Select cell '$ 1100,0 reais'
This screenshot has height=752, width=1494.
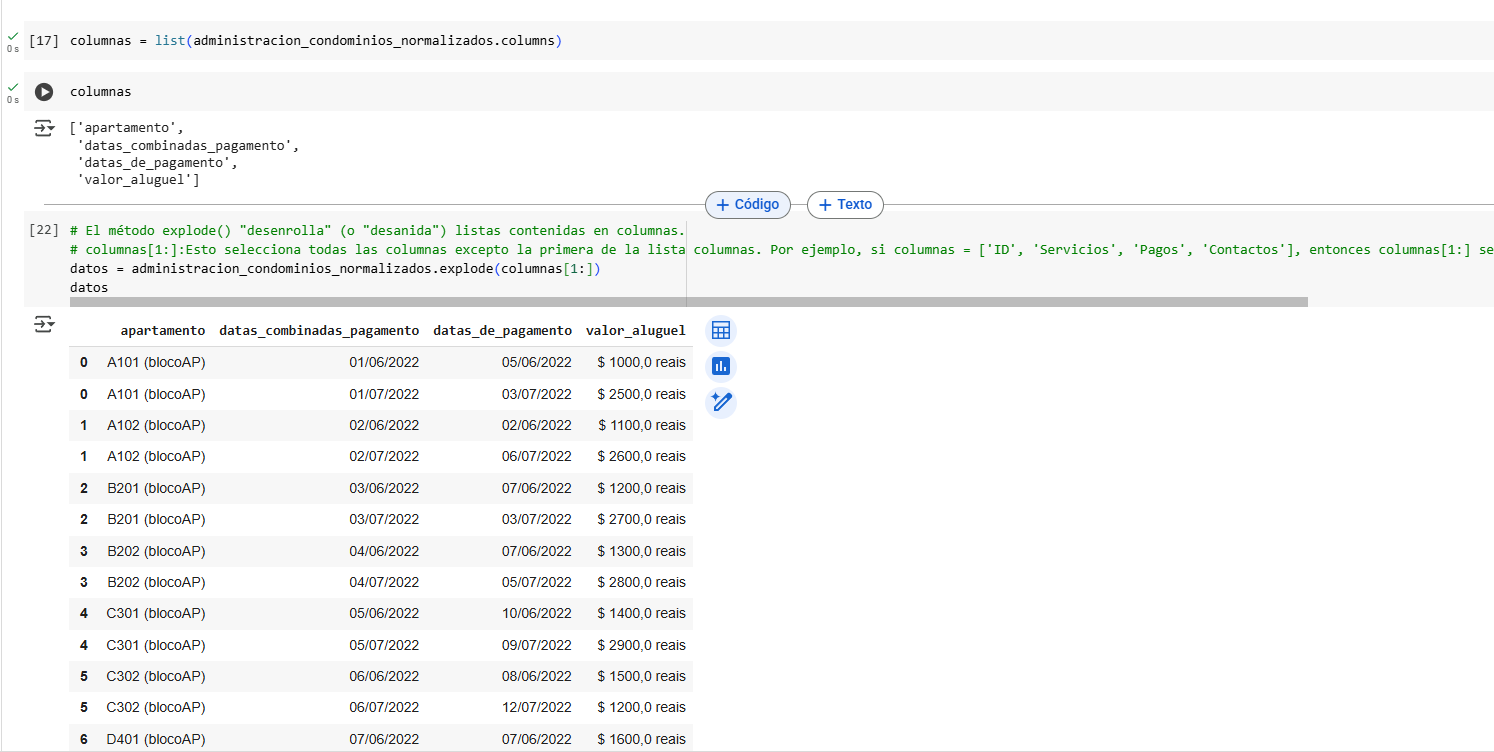click(642, 425)
